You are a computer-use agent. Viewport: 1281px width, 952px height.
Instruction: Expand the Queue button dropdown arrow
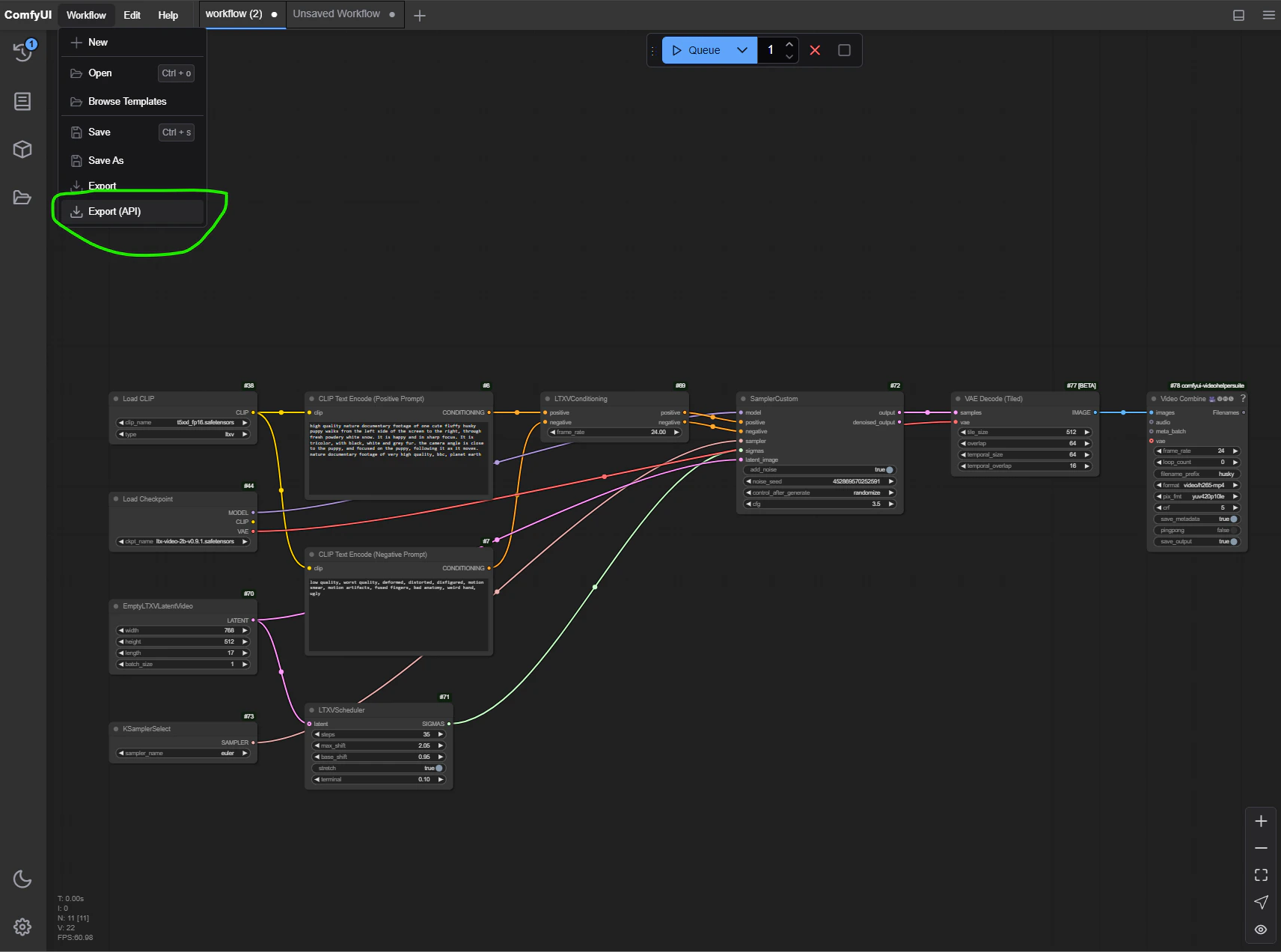(x=742, y=50)
